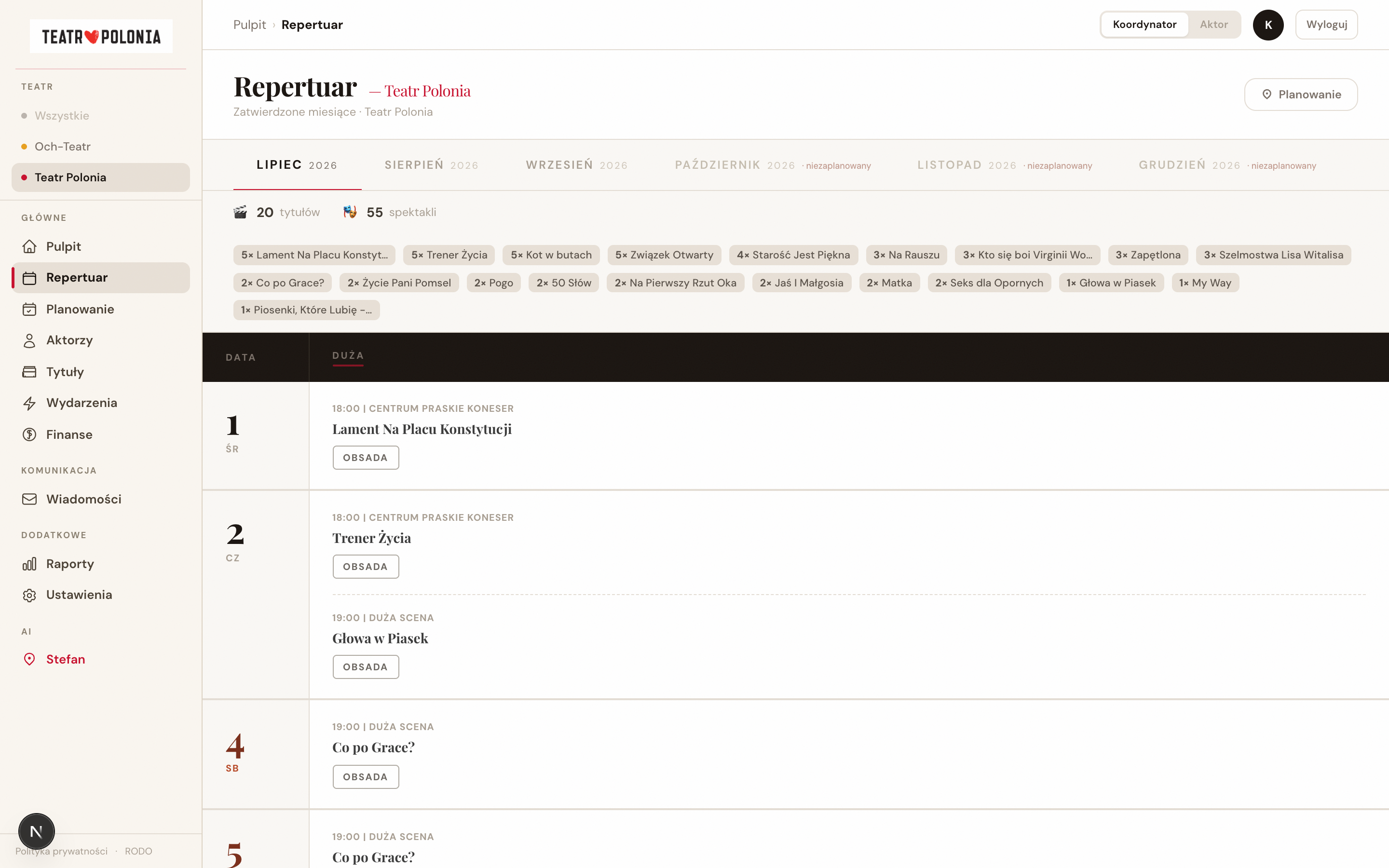Click the round N badge at bottom left
The width and height of the screenshot is (1389, 868).
(x=36, y=831)
